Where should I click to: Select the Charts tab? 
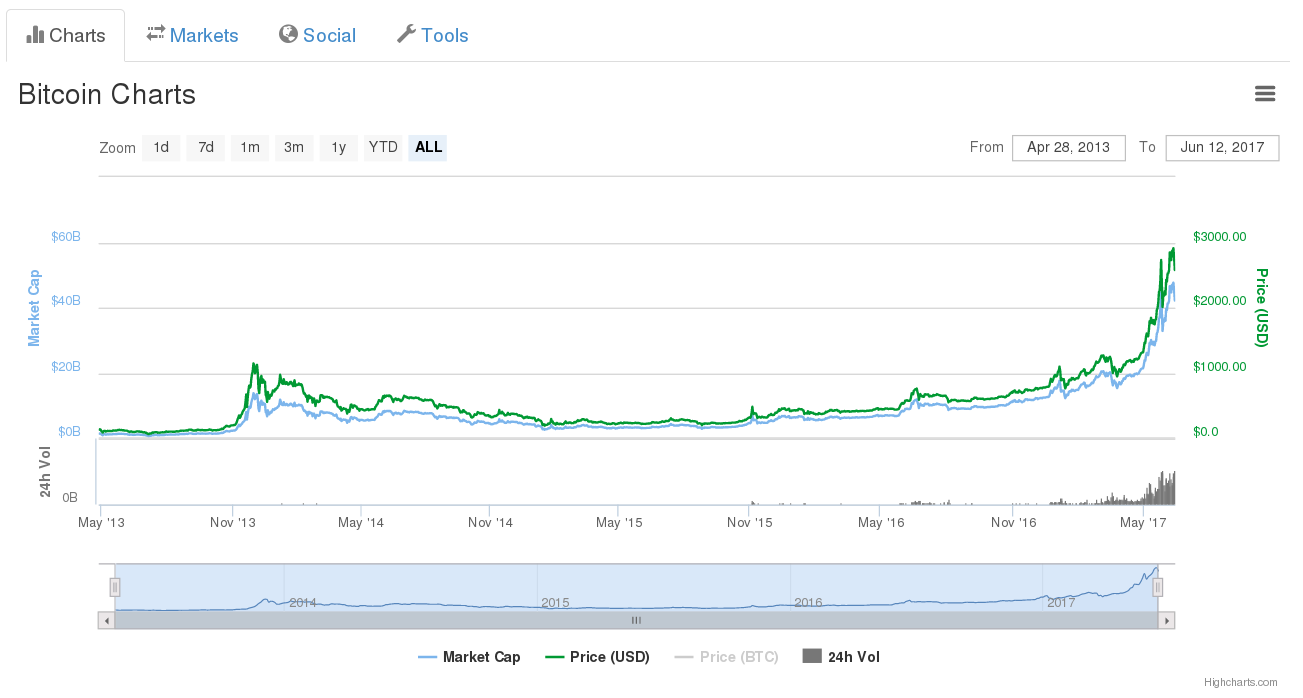[66, 36]
